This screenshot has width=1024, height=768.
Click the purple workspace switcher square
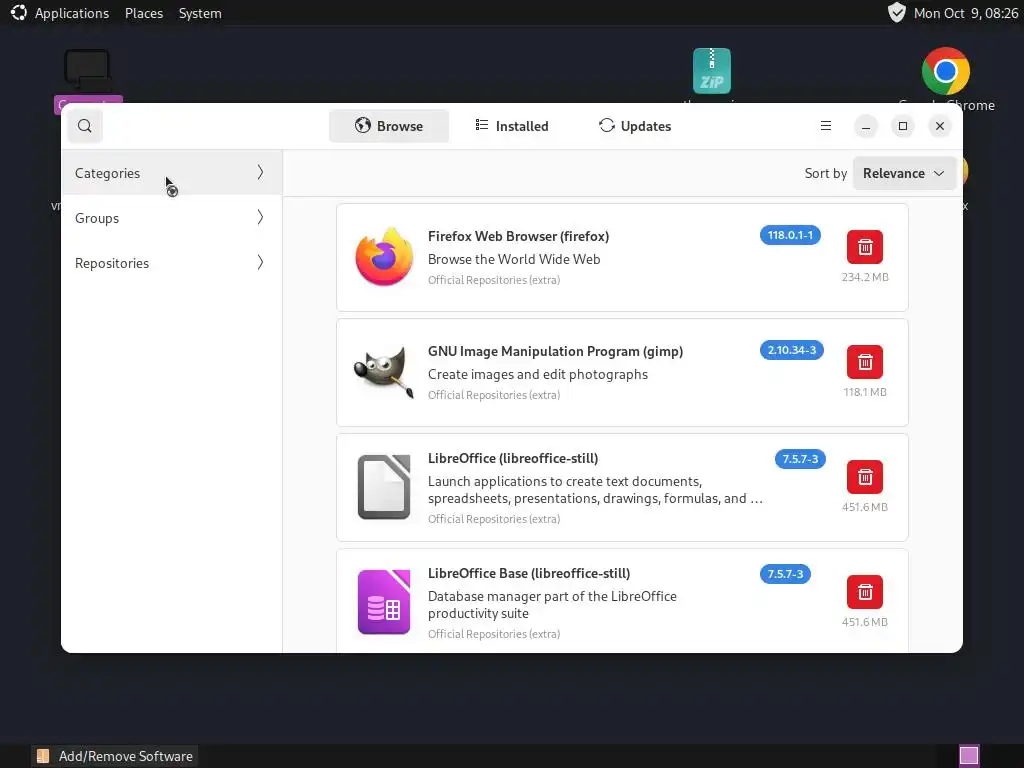coord(969,756)
